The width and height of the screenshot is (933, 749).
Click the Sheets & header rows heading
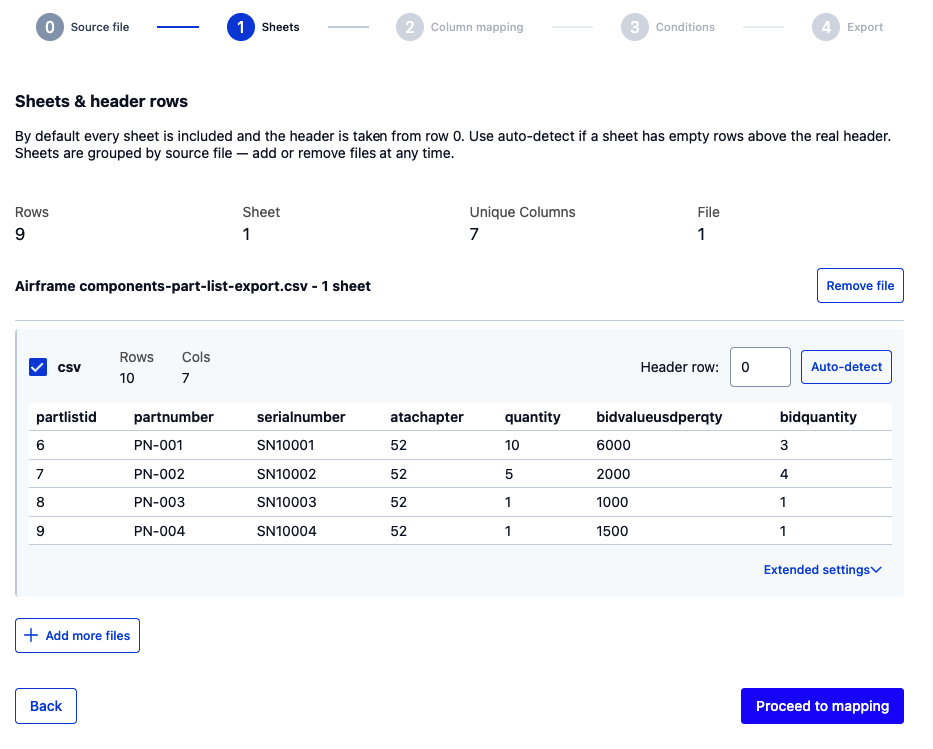(x=101, y=101)
